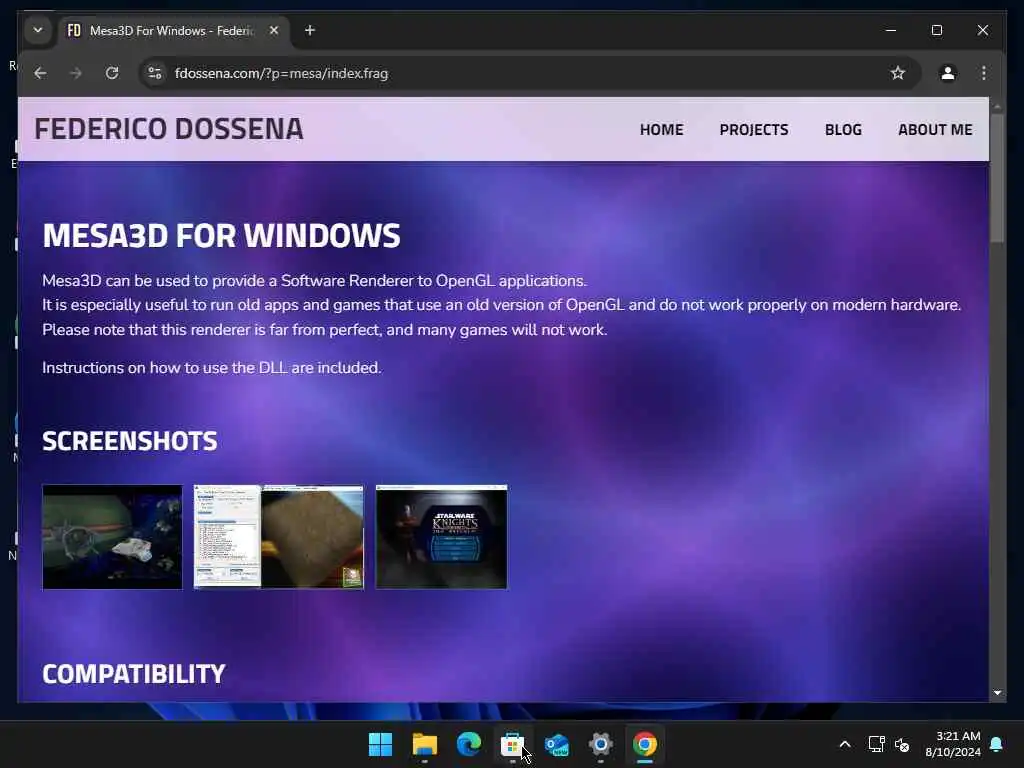Click the page scrollbar down arrow
Image resolution: width=1024 pixels, height=768 pixels.
pos(997,693)
